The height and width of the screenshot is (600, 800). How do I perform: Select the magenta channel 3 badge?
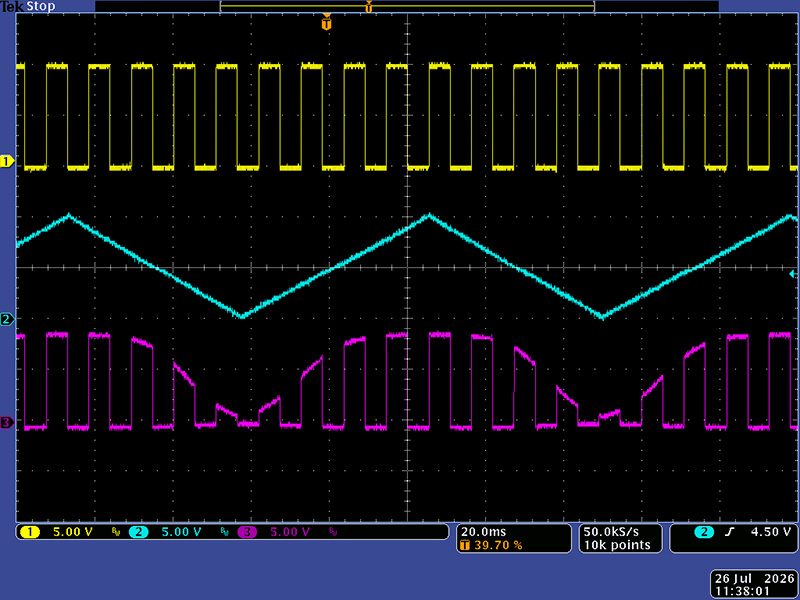pyautogui.click(x=247, y=532)
